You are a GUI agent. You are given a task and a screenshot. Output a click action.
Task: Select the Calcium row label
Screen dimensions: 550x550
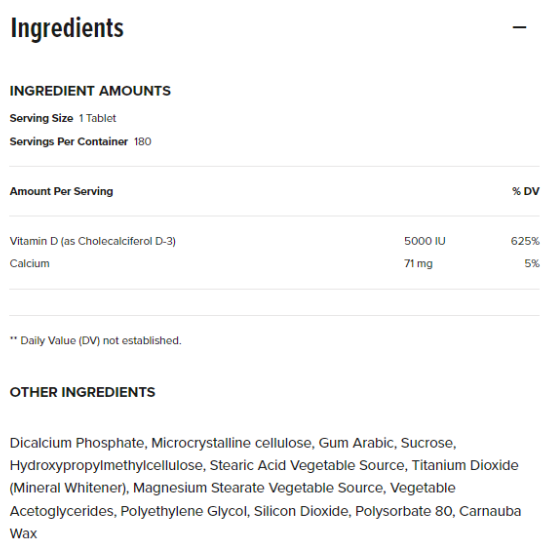coord(29,263)
